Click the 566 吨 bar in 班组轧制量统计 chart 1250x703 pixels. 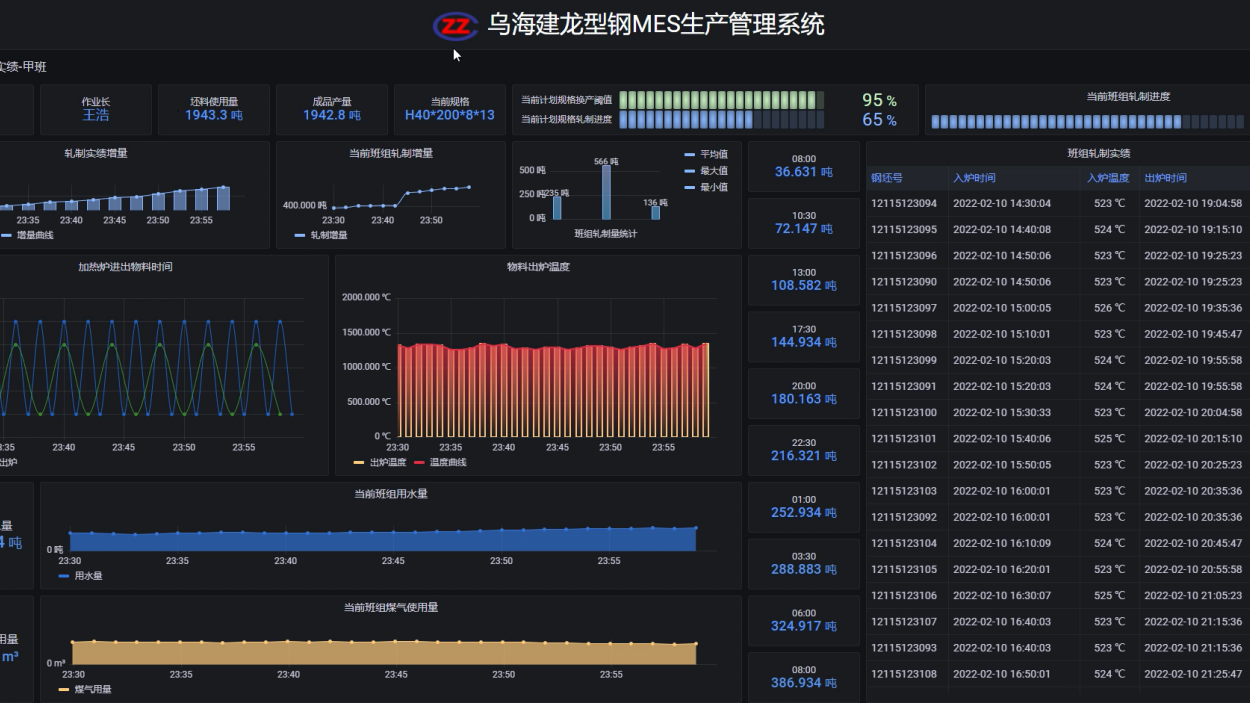(x=606, y=191)
